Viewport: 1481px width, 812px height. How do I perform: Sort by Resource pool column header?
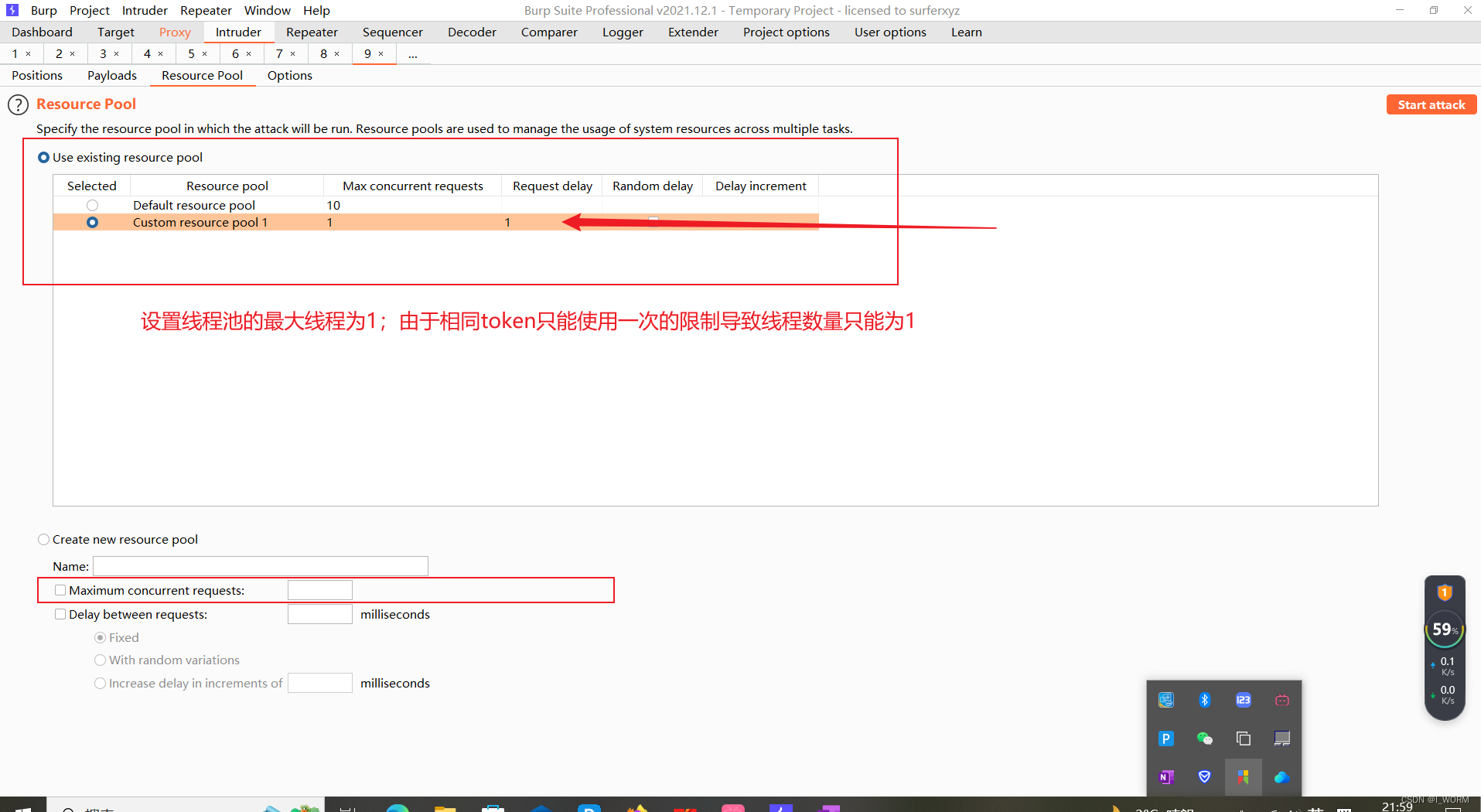pos(227,186)
